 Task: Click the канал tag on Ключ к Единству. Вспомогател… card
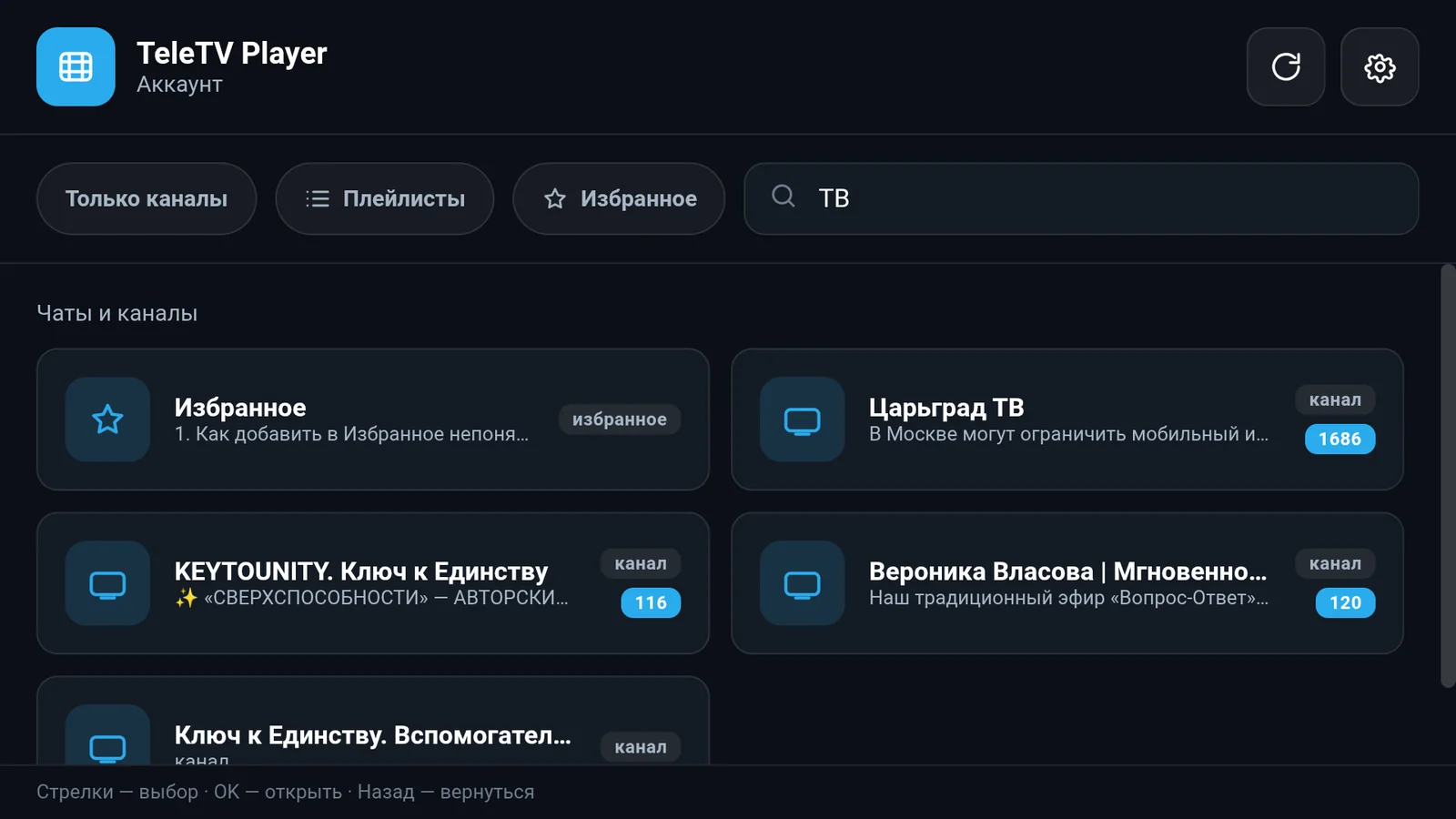coord(641,747)
